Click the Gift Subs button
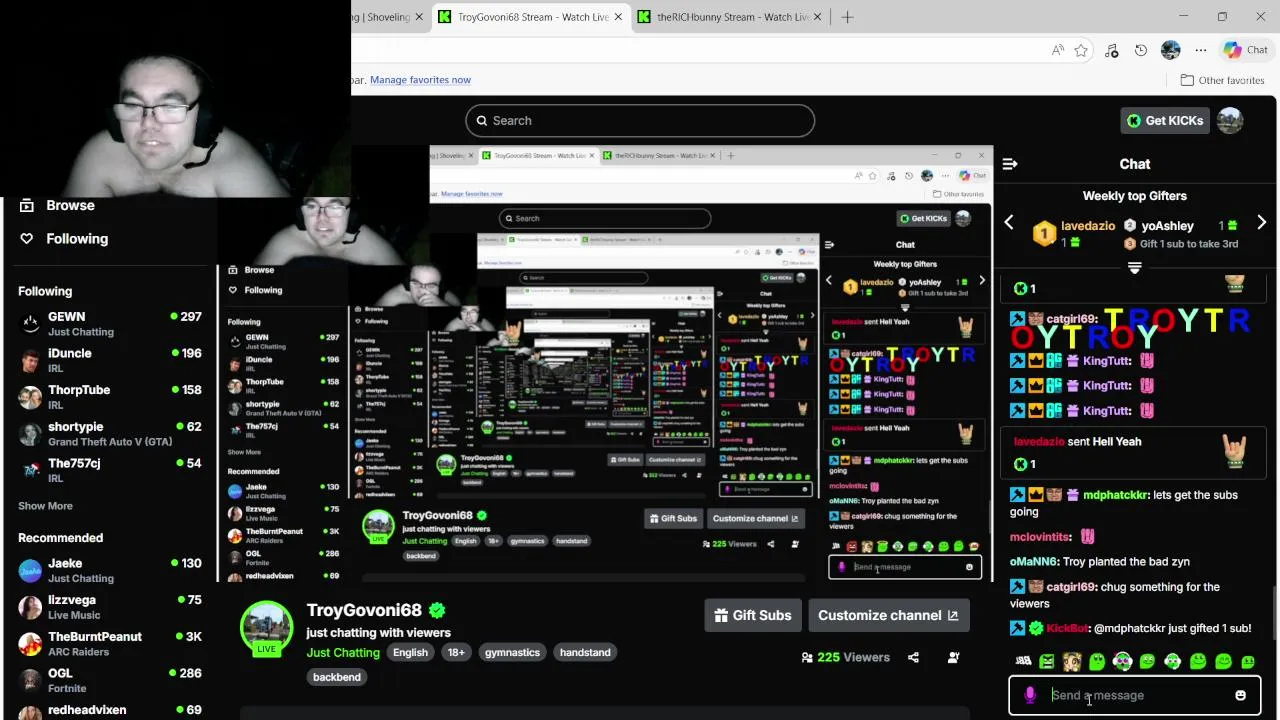Viewport: 1280px width, 720px height. 753,615
